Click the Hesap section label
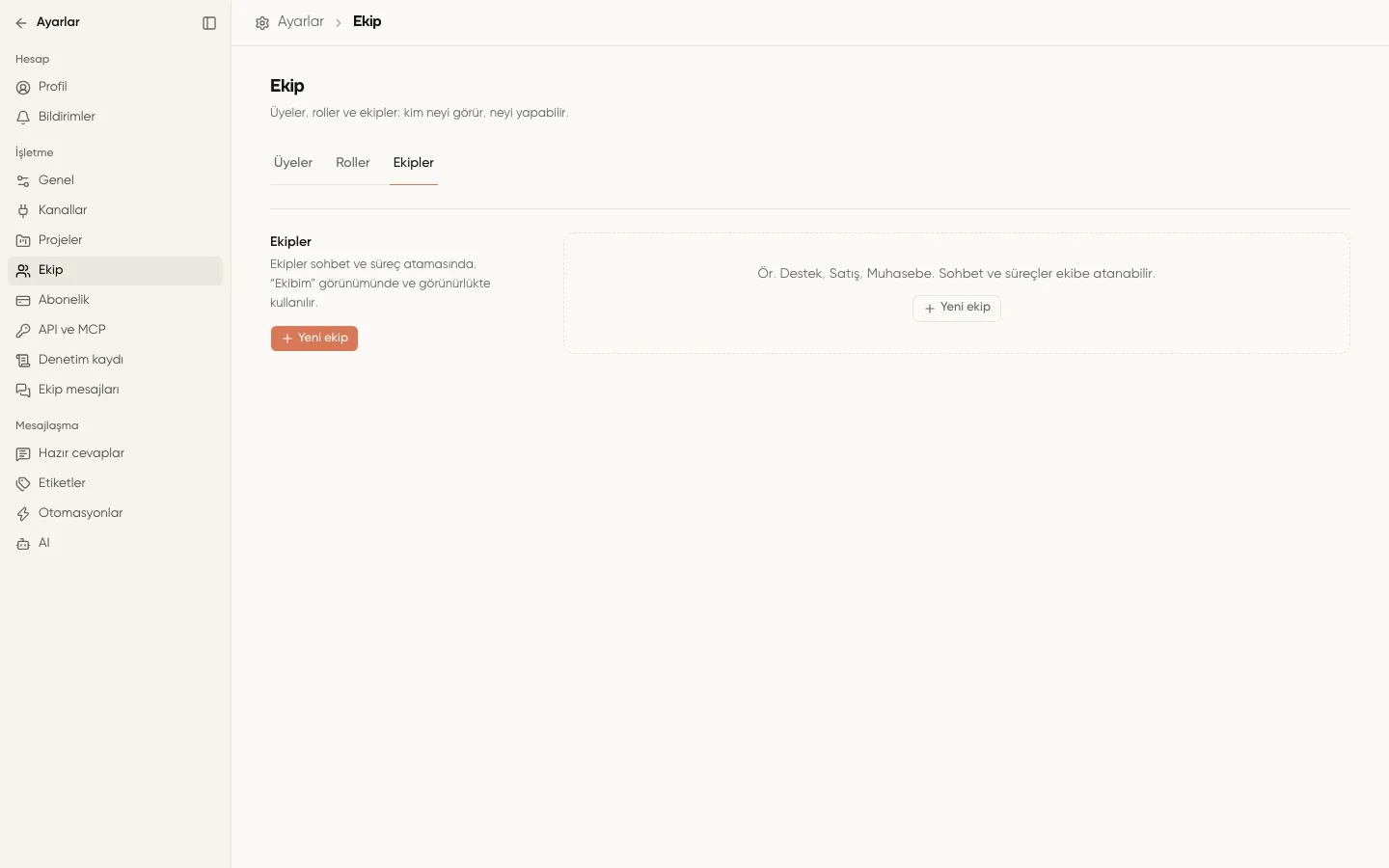The width and height of the screenshot is (1389, 868). pyautogui.click(x=32, y=59)
